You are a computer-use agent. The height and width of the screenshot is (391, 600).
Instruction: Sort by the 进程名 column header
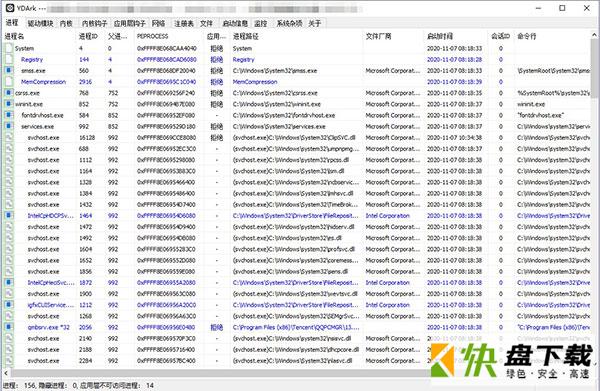click(x=14, y=36)
